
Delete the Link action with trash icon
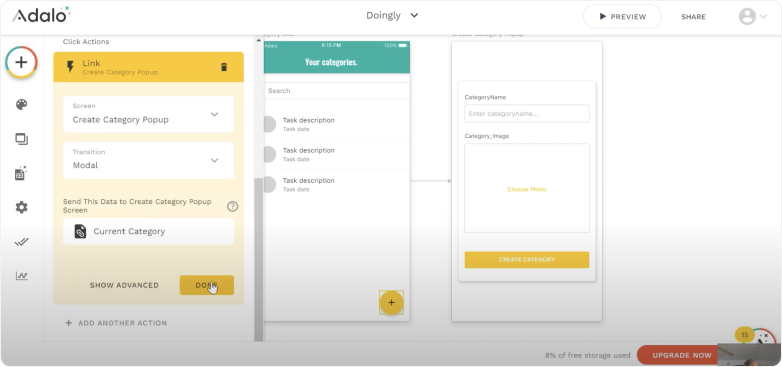[224, 67]
